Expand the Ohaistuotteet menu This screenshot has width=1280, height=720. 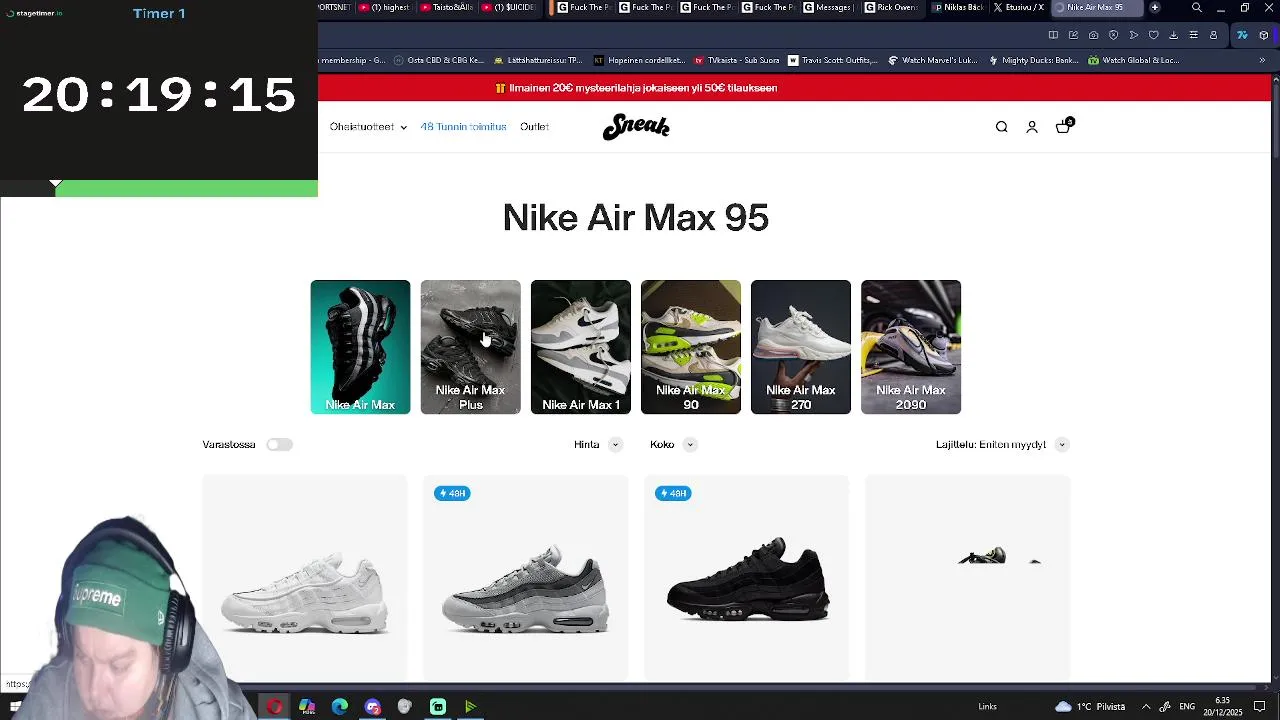point(368,127)
